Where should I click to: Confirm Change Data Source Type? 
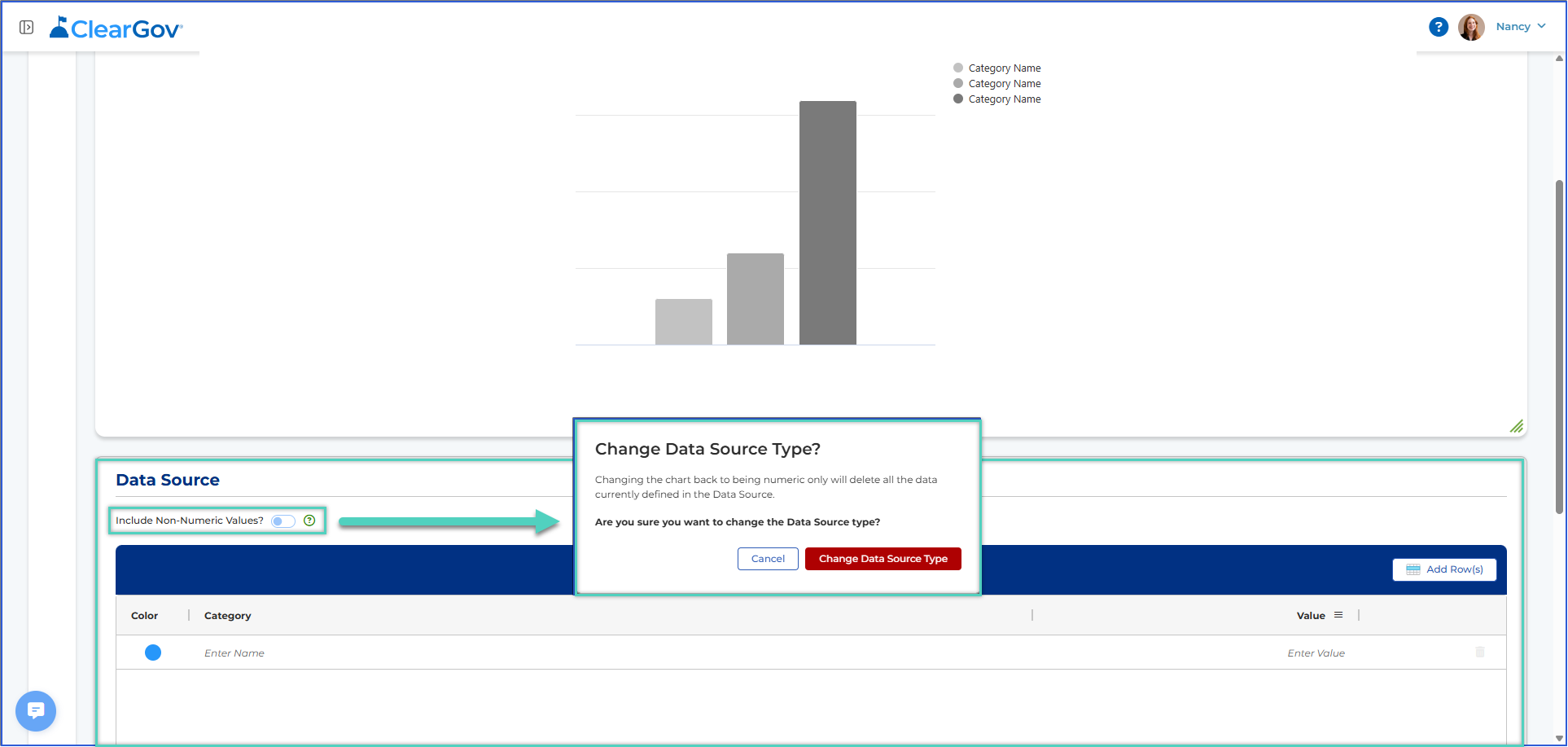point(883,559)
